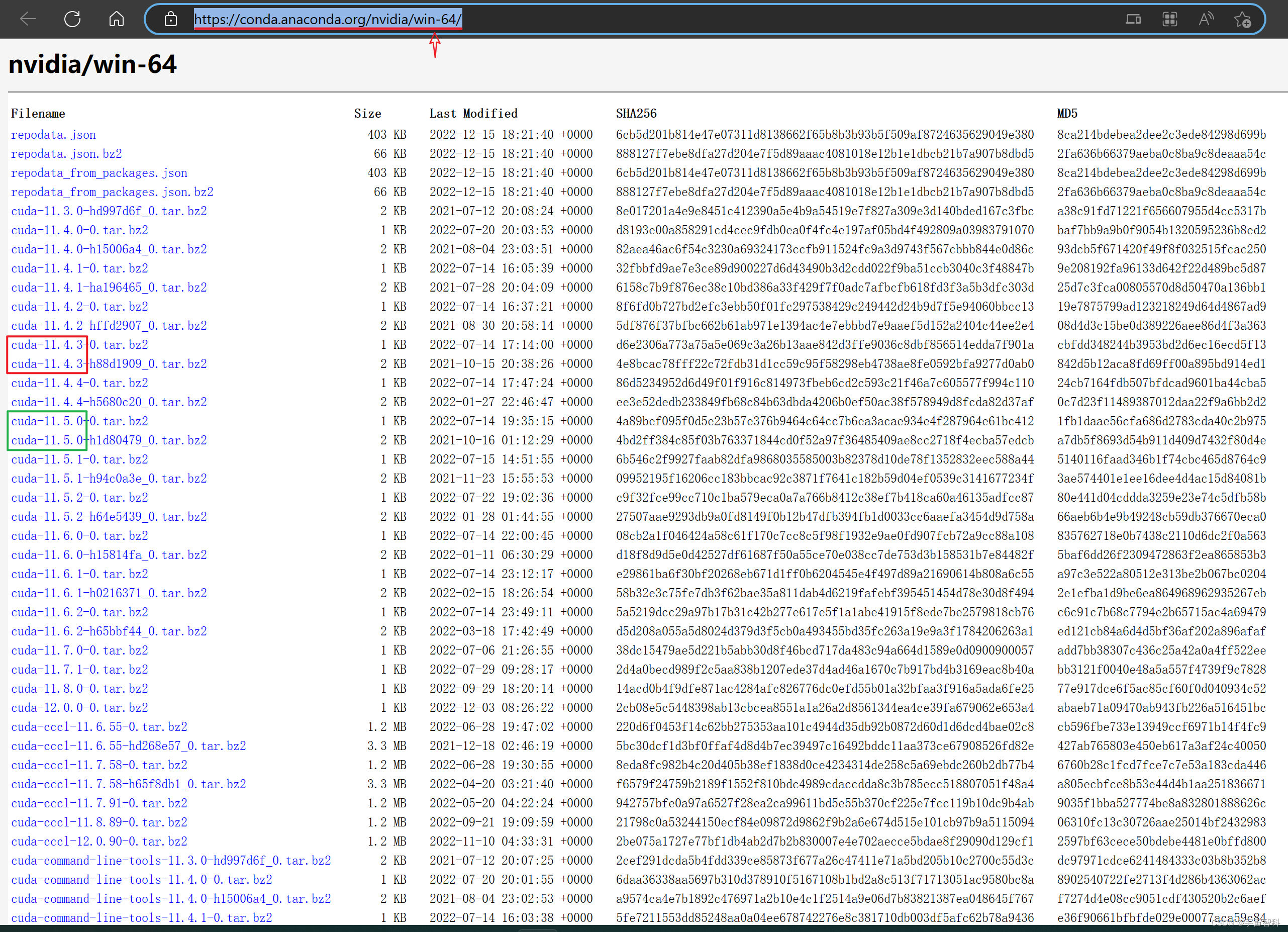Open the QR code / collections grid icon
Viewport: 1288px width, 932px height.
[1169, 19]
